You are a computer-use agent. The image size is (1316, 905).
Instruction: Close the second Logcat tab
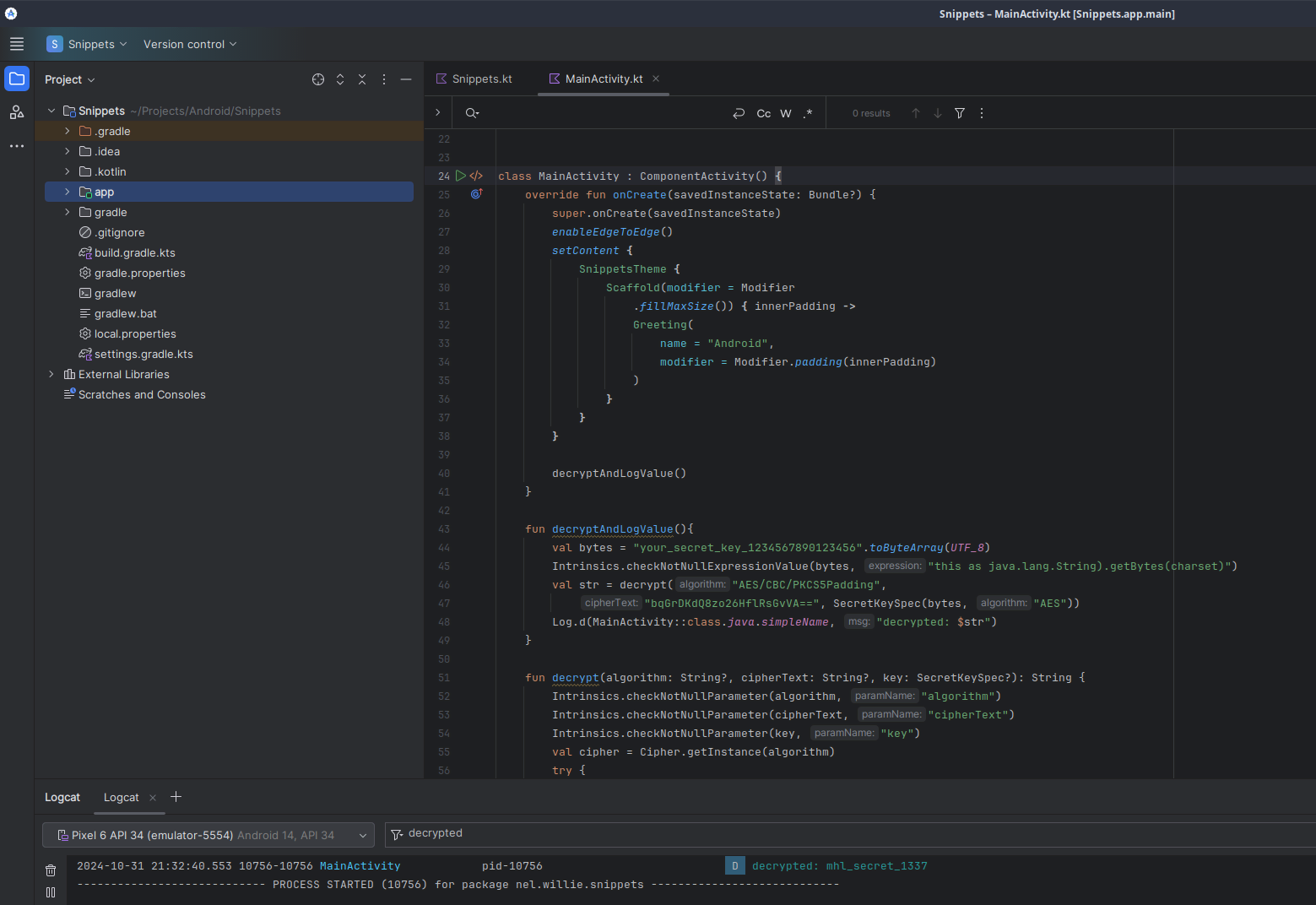tap(153, 798)
